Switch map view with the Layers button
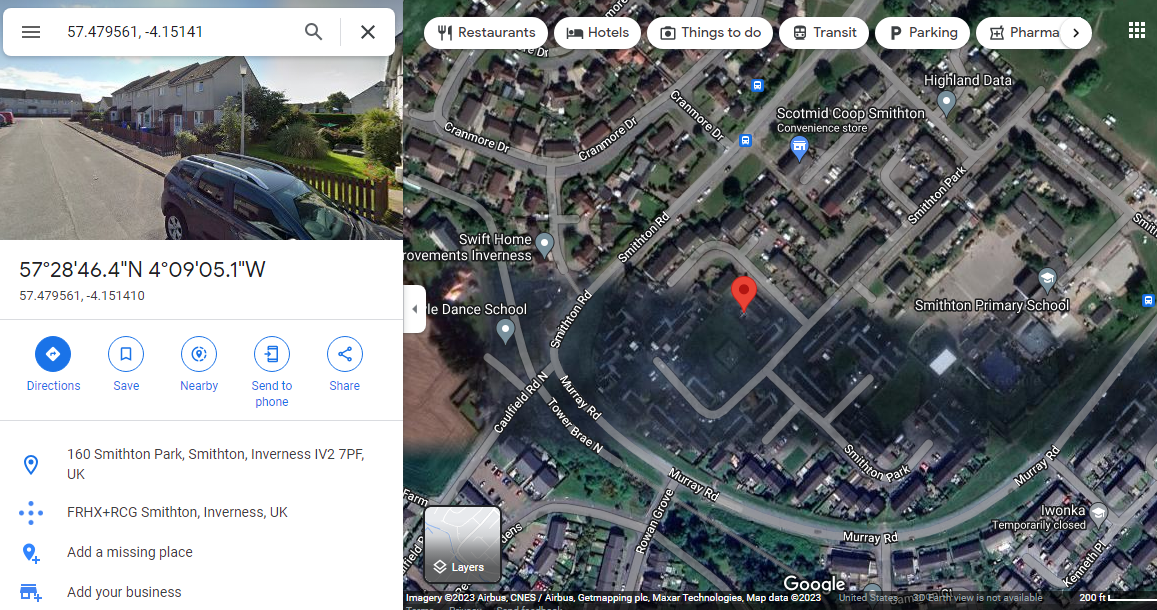Image resolution: width=1157 pixels, height=610 pixels. [463, 545]
